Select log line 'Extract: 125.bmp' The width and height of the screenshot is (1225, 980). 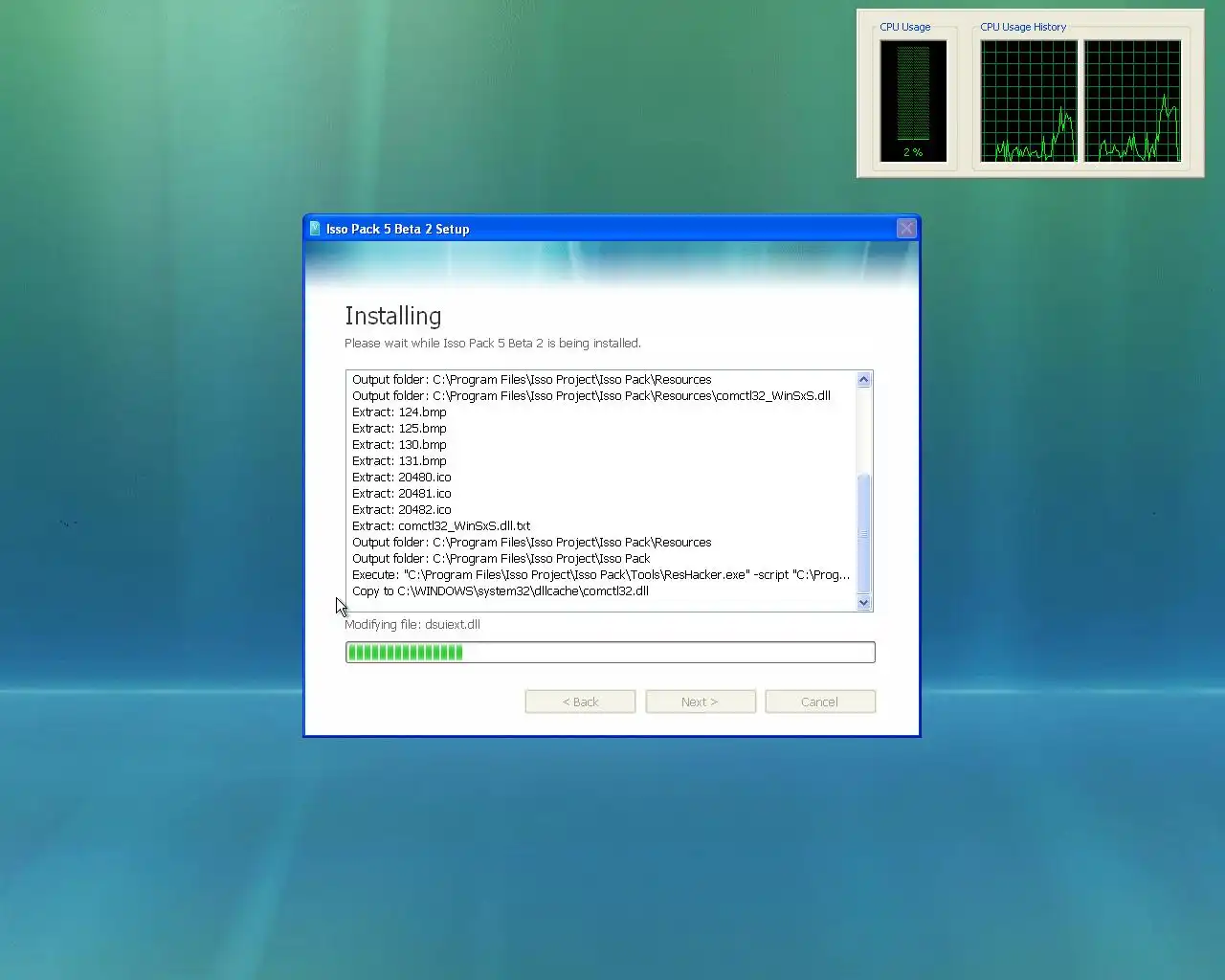click(399, 429)
